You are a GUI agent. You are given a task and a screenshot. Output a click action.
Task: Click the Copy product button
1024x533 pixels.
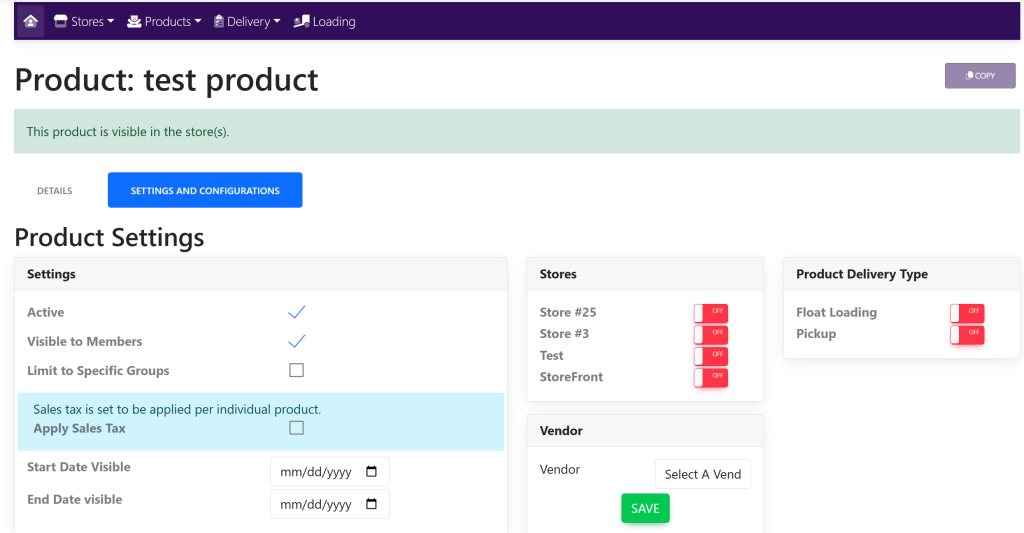pos(979,76)
